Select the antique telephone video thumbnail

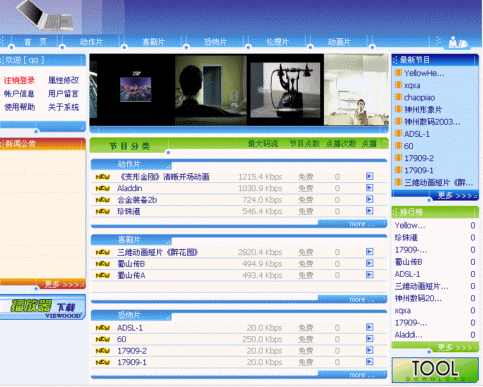[x=285, y=90]
